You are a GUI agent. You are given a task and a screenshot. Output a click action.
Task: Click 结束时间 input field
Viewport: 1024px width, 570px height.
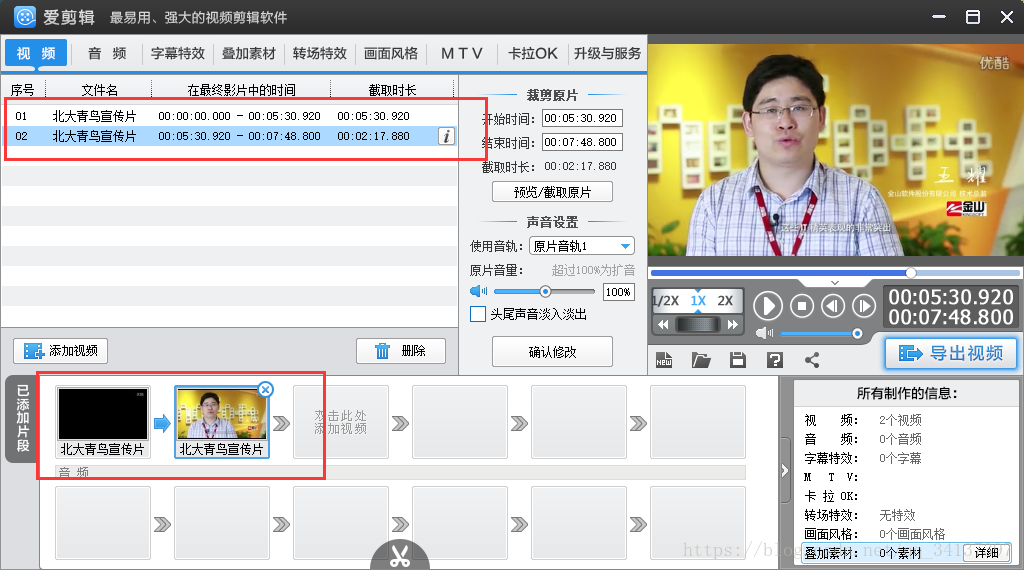point(582,142)
